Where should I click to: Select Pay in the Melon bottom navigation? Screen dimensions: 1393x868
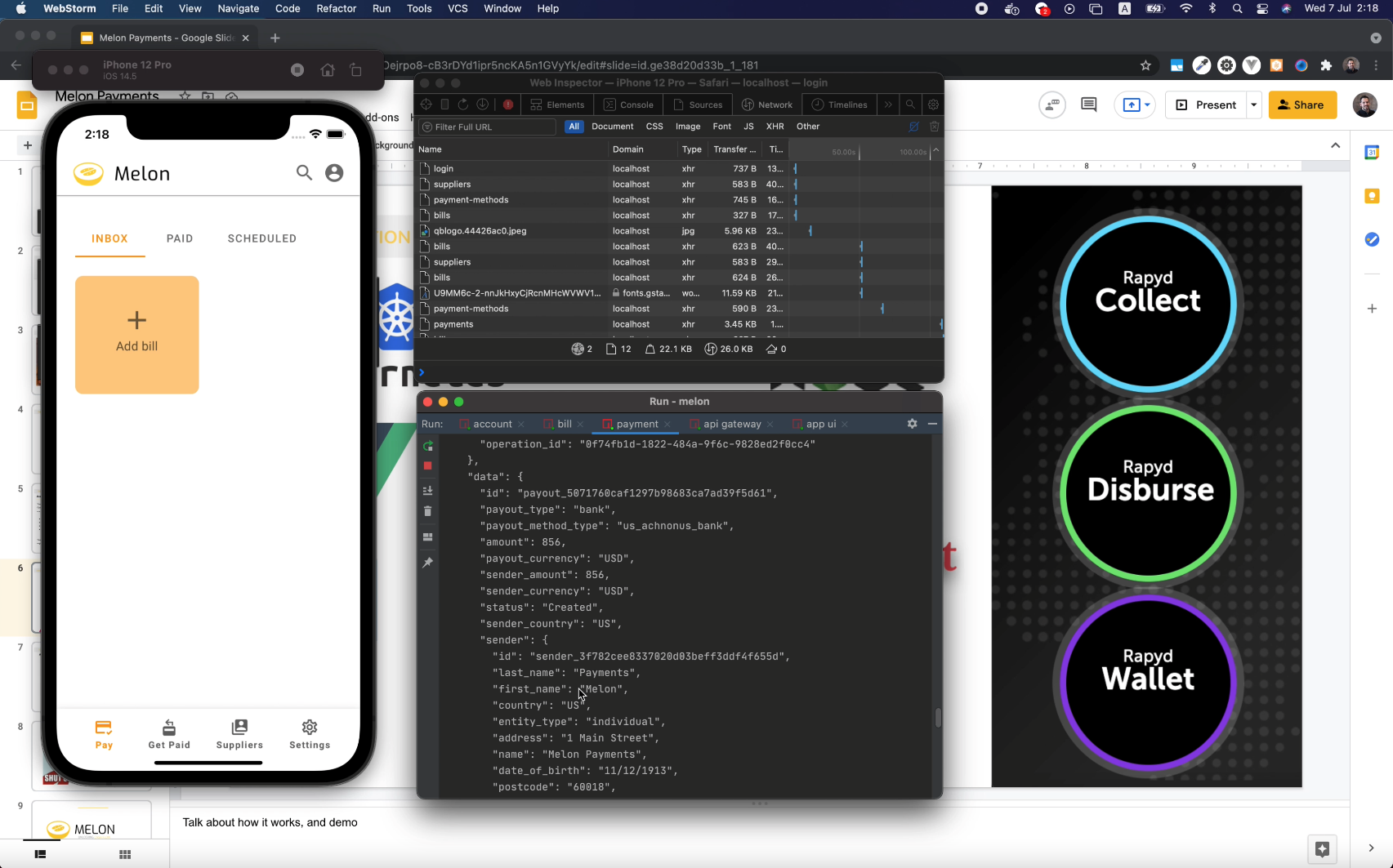(x=104, y=734)
